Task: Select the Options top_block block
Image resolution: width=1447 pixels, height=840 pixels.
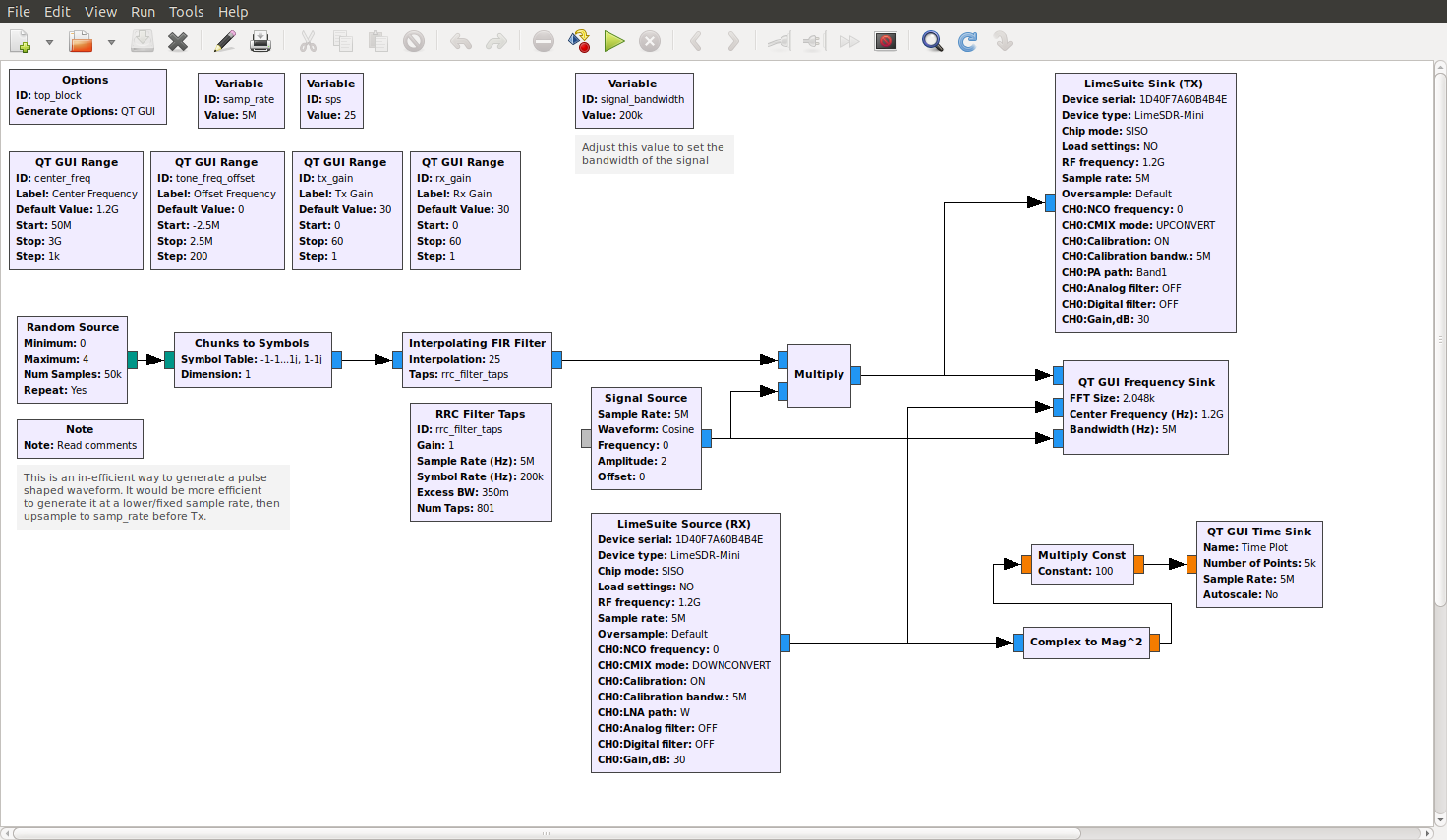Action: coord(88,96)
